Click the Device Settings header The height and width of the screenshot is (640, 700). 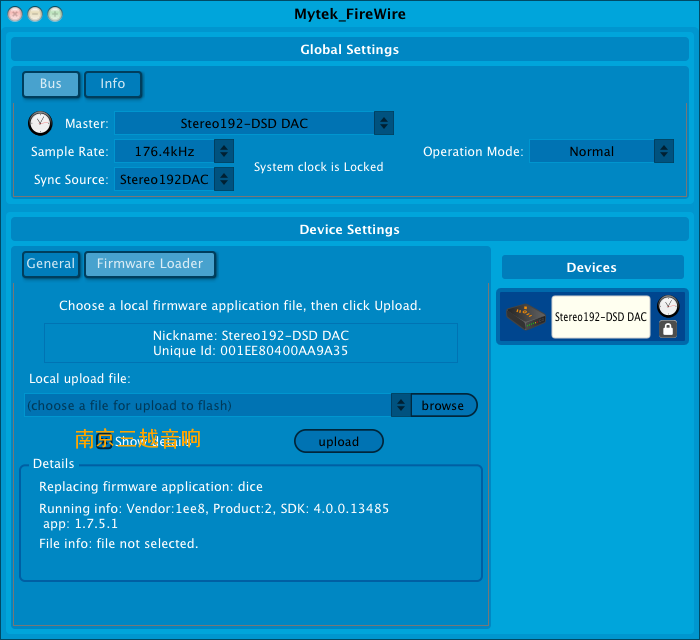[350, 229]
